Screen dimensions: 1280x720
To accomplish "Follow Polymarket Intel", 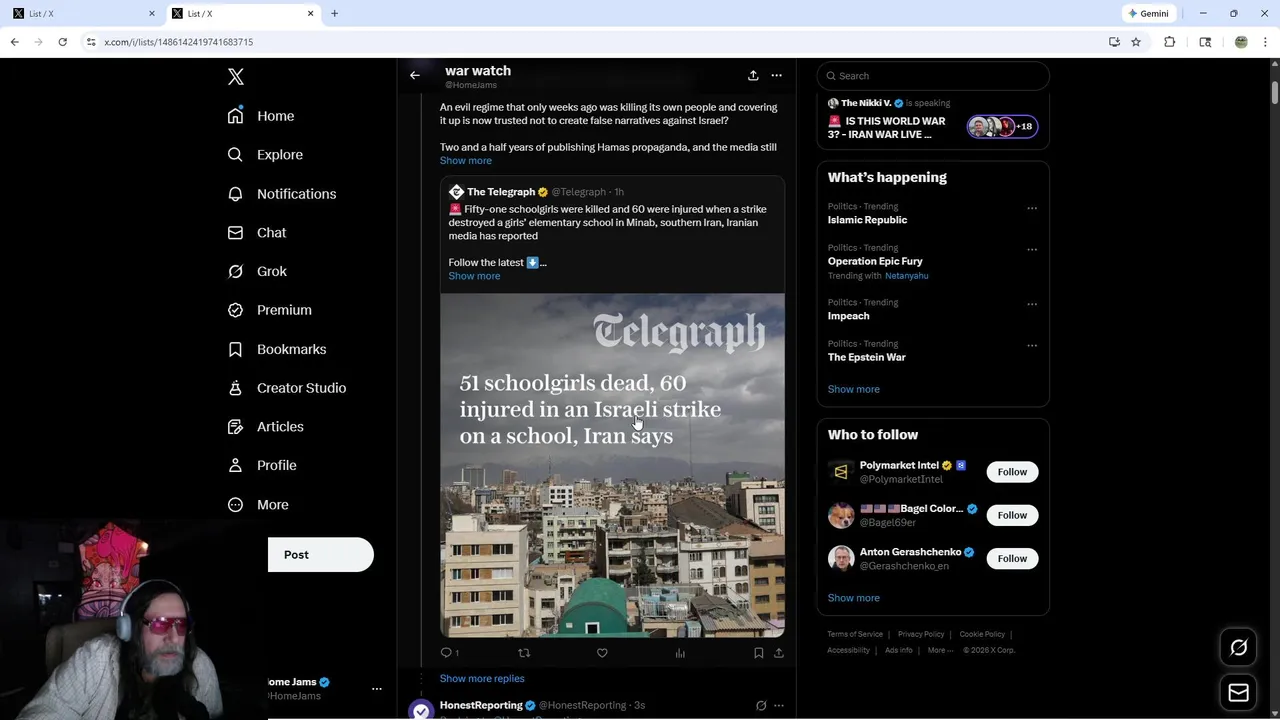I will click(x=1012, y=472).
